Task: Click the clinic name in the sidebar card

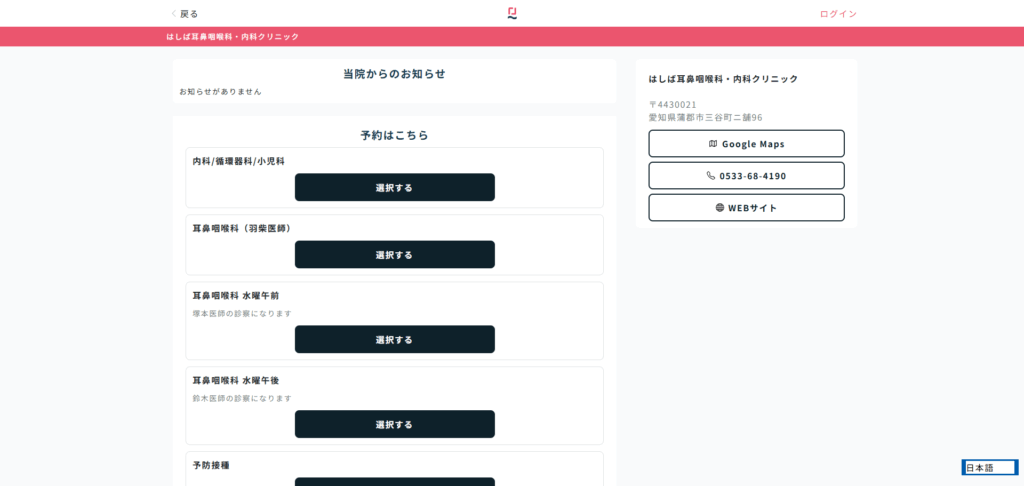Action: [723, 79]
